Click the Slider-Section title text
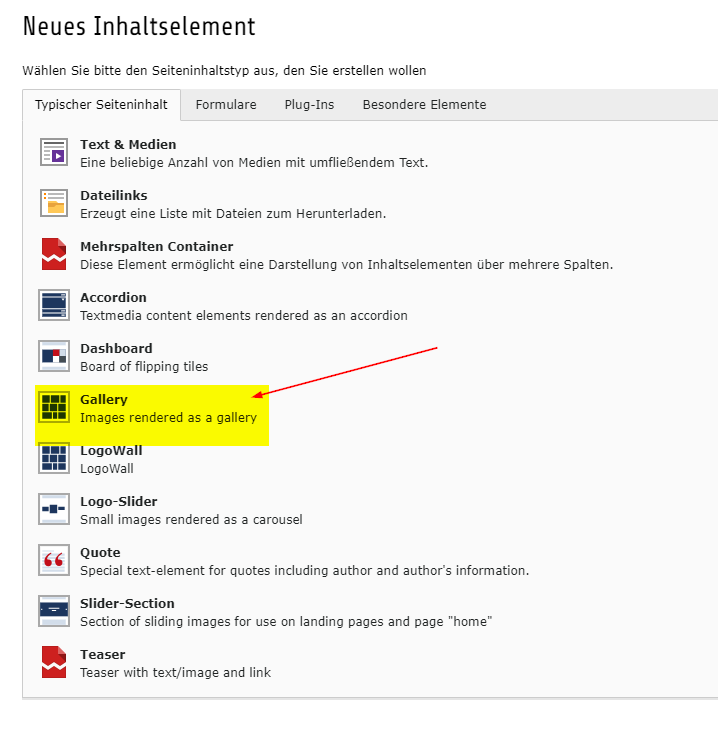718x736 pixels. 127,604
